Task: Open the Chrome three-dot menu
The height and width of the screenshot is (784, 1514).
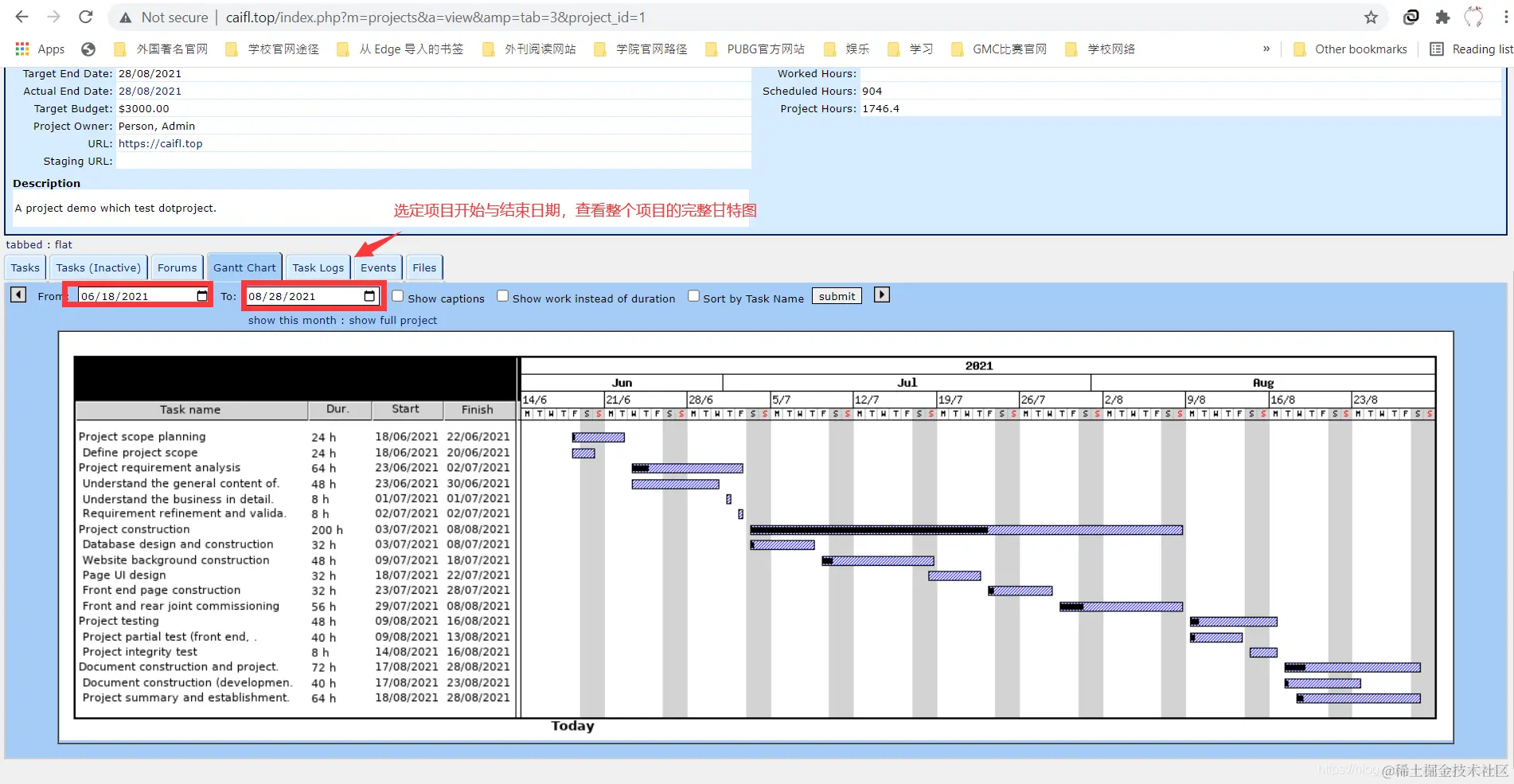Action: (1505, 18)
